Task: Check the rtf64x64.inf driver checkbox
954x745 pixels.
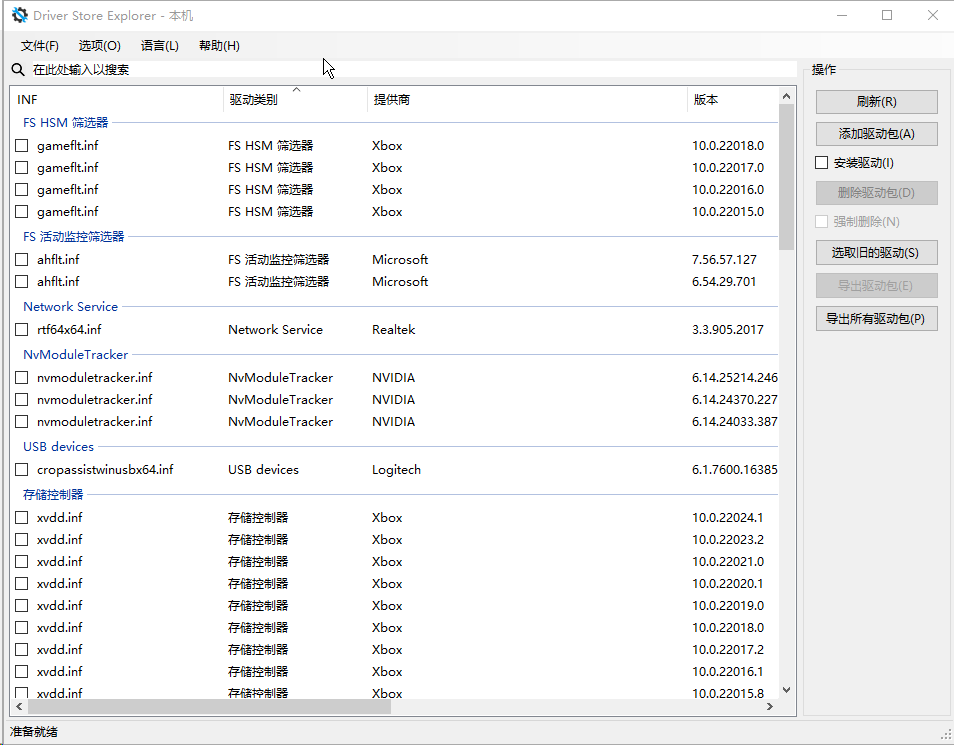Action: 22,330
